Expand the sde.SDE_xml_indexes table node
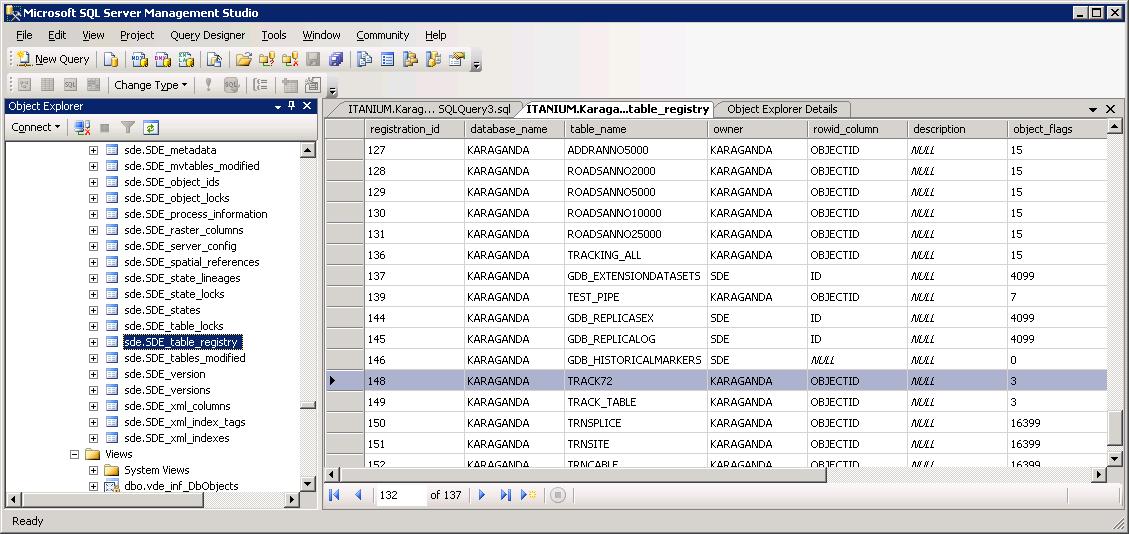Viewport: 1129px width, 534px height. click(94, 438)
